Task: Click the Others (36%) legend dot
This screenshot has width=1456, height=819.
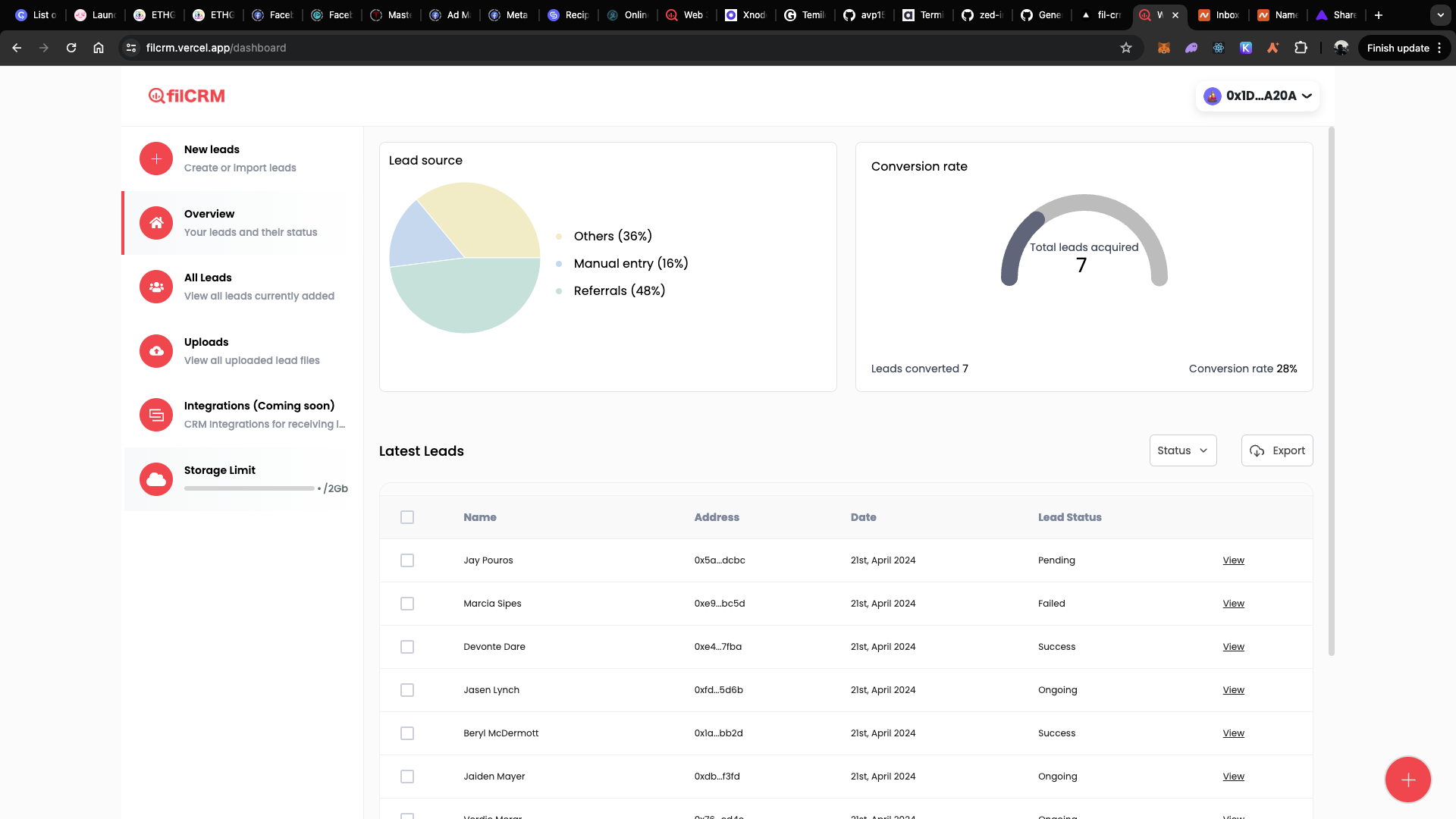Action: 559,237
